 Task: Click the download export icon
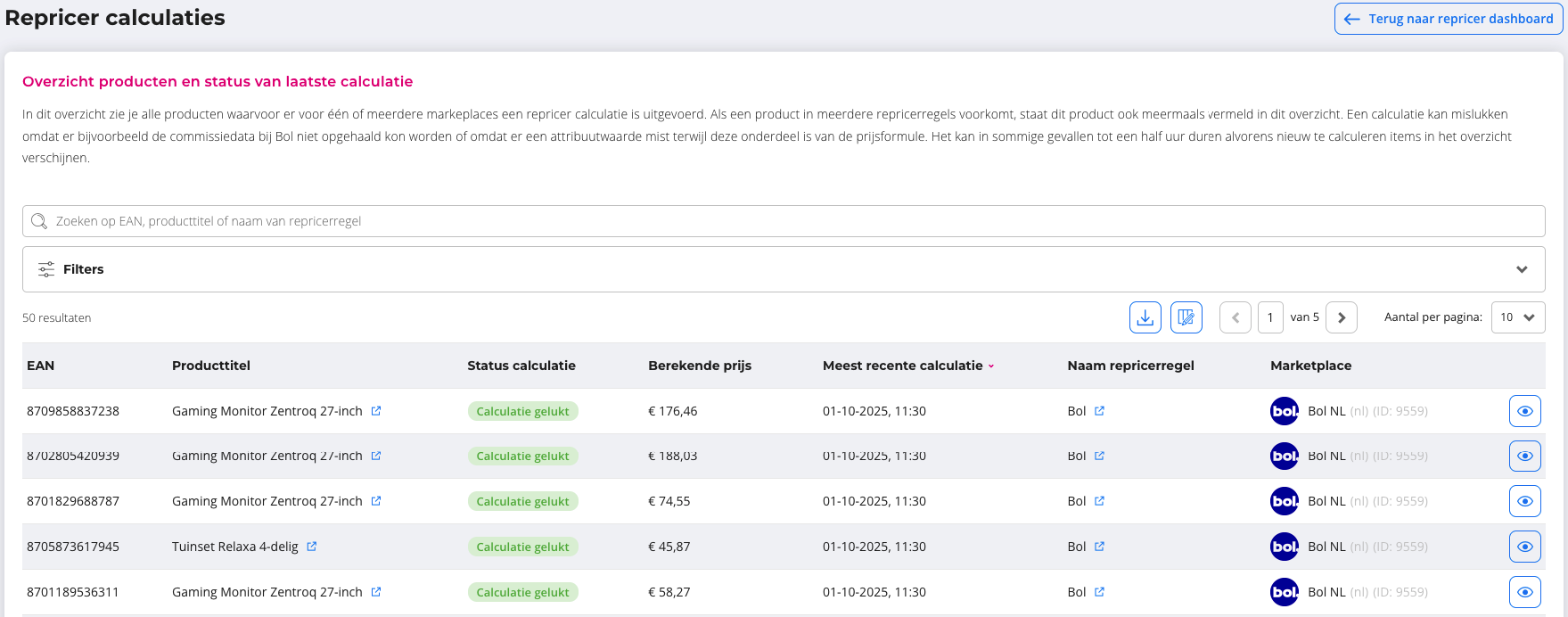click(1145, 317)
